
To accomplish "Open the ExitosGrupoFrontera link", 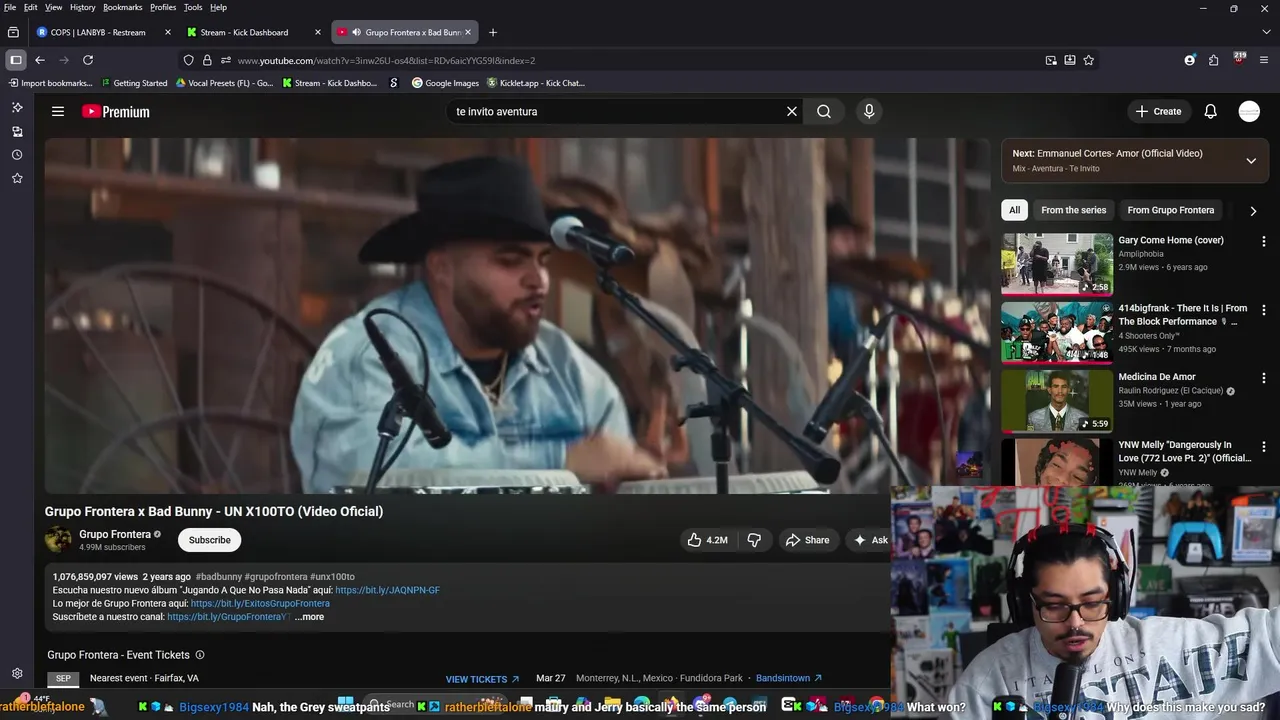I will [260, 604].
